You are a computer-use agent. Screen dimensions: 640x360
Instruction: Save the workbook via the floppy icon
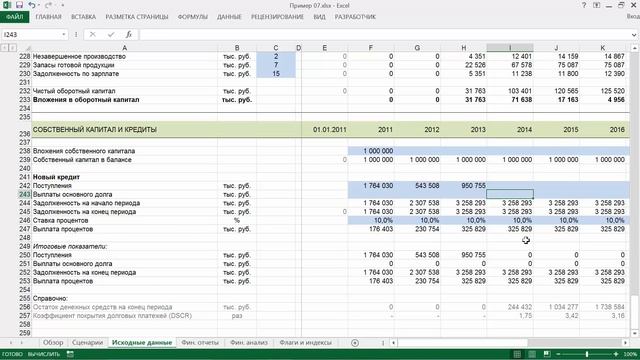click(x=19, y=5)
